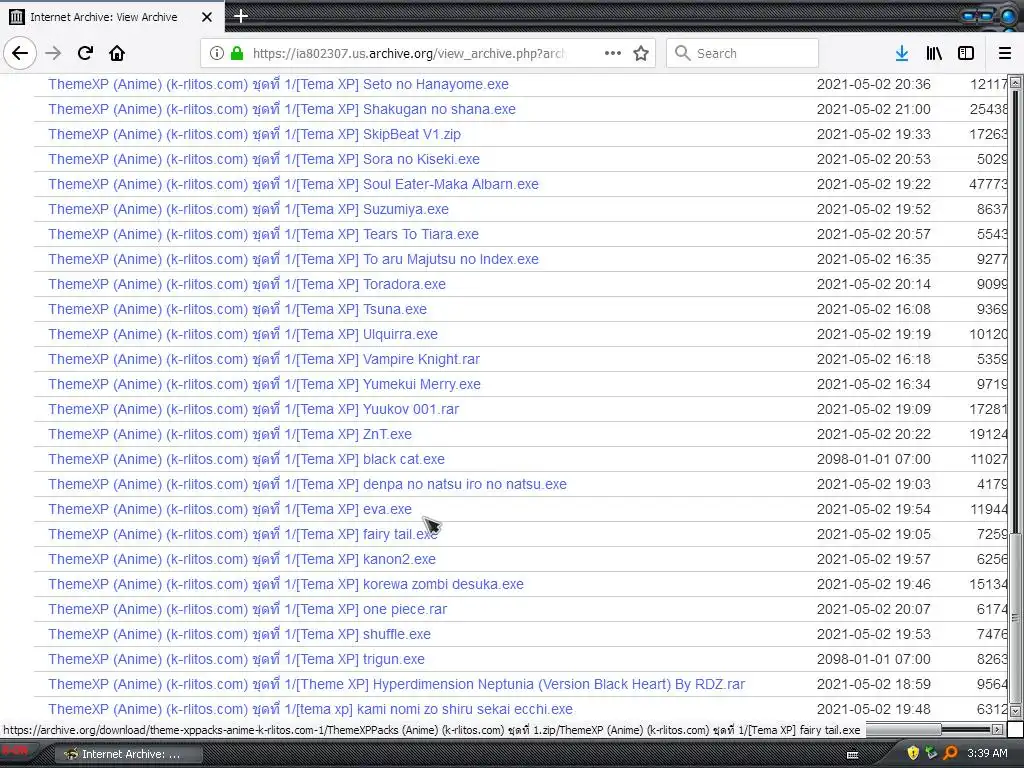
Task: Open Hyperdimension Neptunia Black Heart RAR link
Action: (396, 684)
